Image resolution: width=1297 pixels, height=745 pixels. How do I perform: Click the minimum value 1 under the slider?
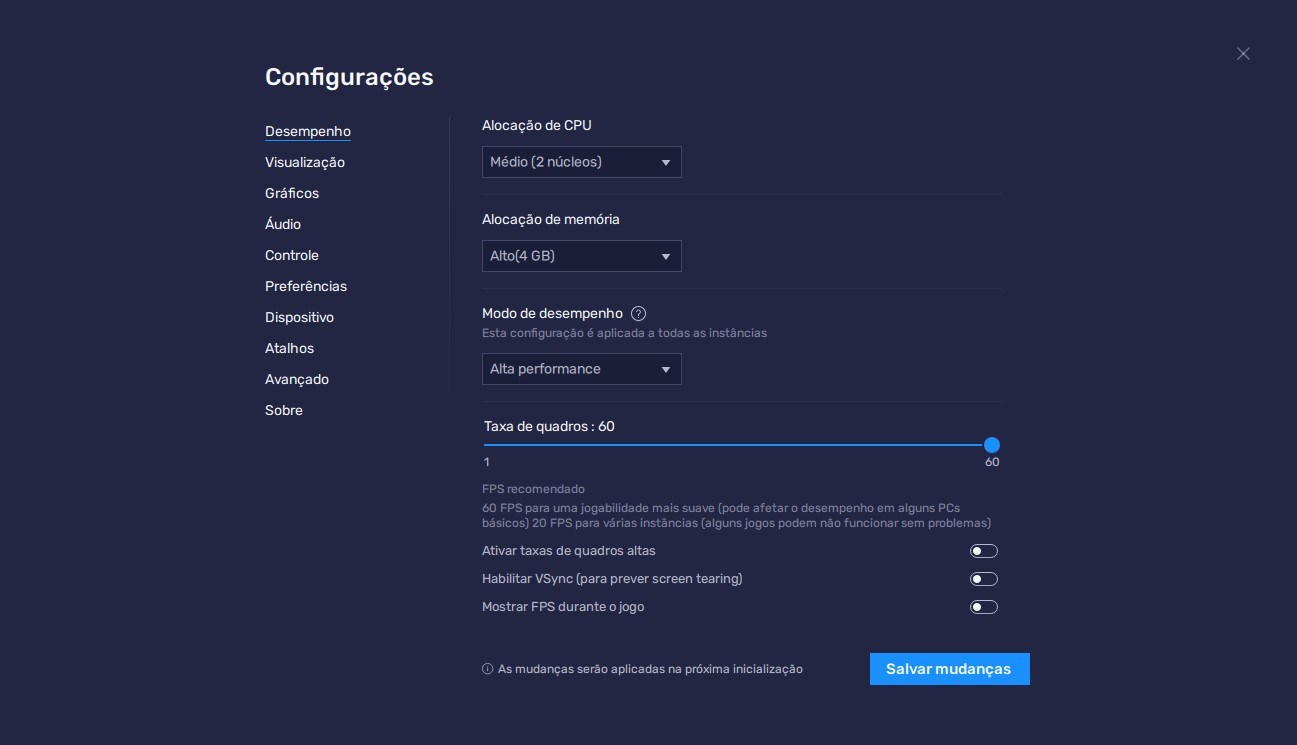coord(487,462)
